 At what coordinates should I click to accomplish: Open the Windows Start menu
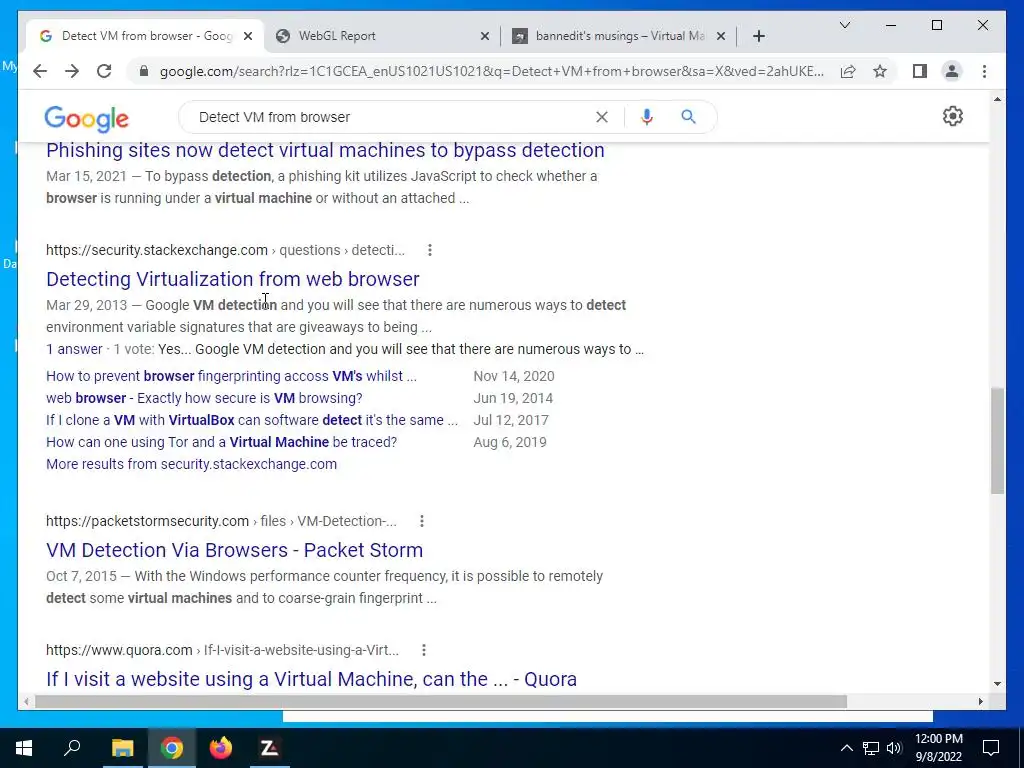[24, 748]
